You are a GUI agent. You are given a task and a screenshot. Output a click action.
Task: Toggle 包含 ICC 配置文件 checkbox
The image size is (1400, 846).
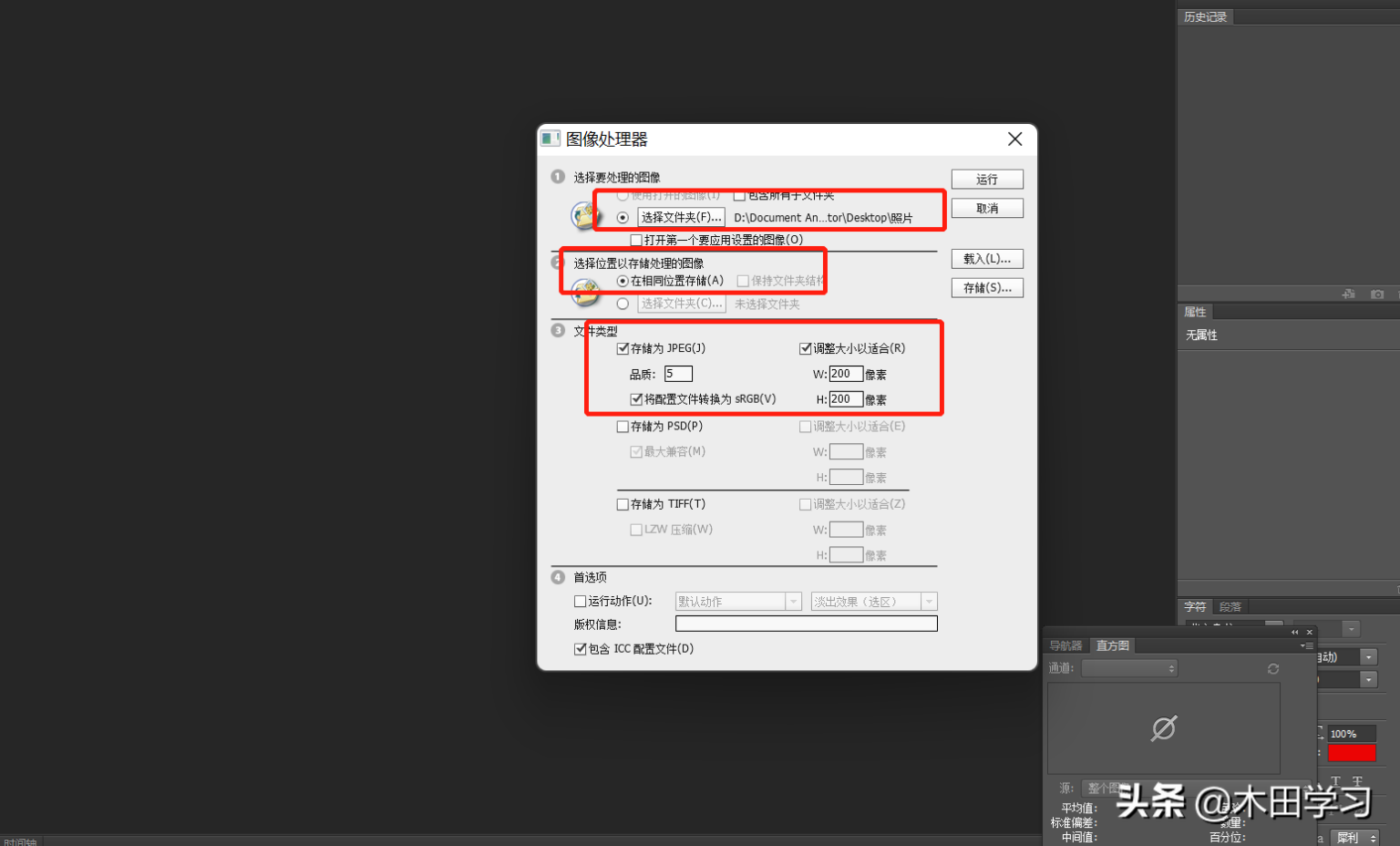[x=580, y=649]
